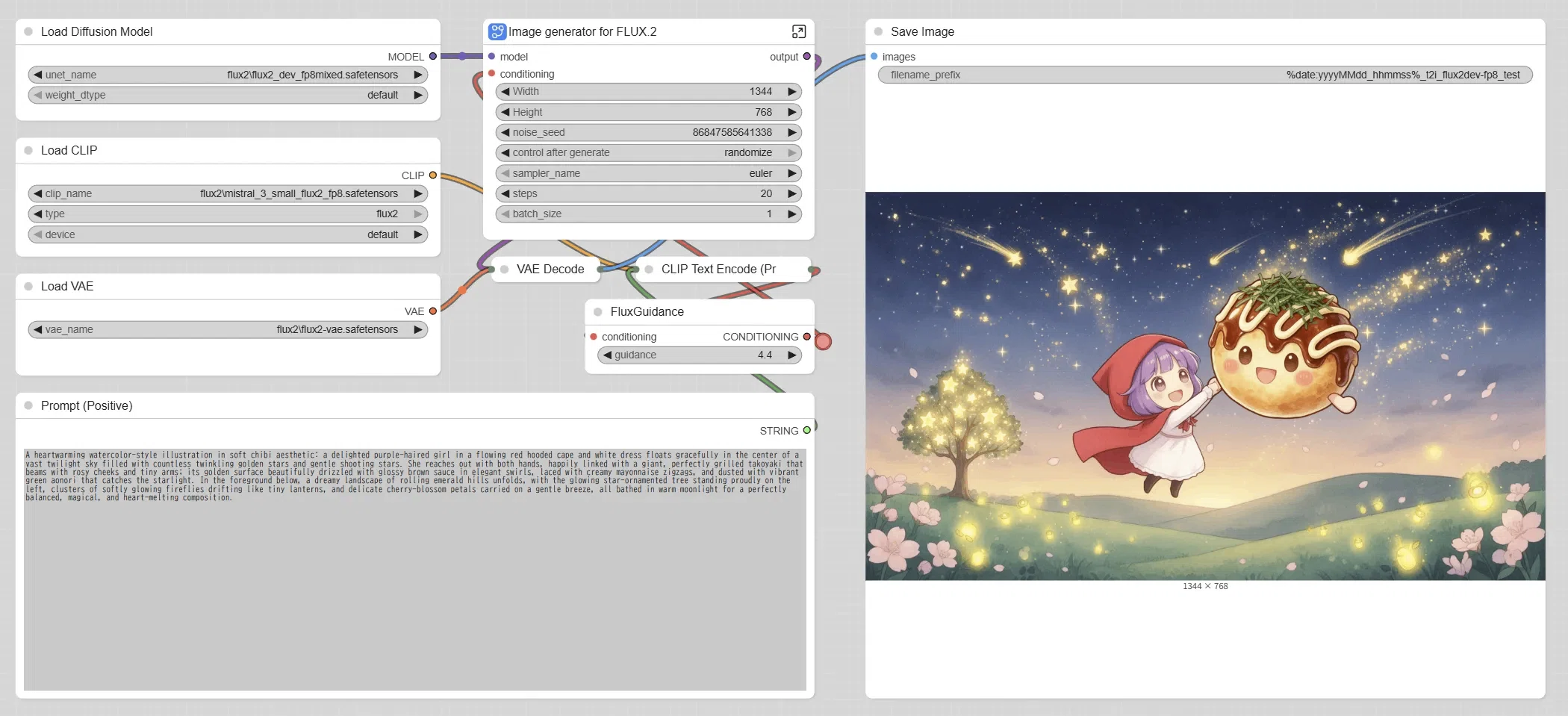This screenshot has height=716, width=1568.
Task: Expand the VAE Decode node dot
Action: (505, 270)
